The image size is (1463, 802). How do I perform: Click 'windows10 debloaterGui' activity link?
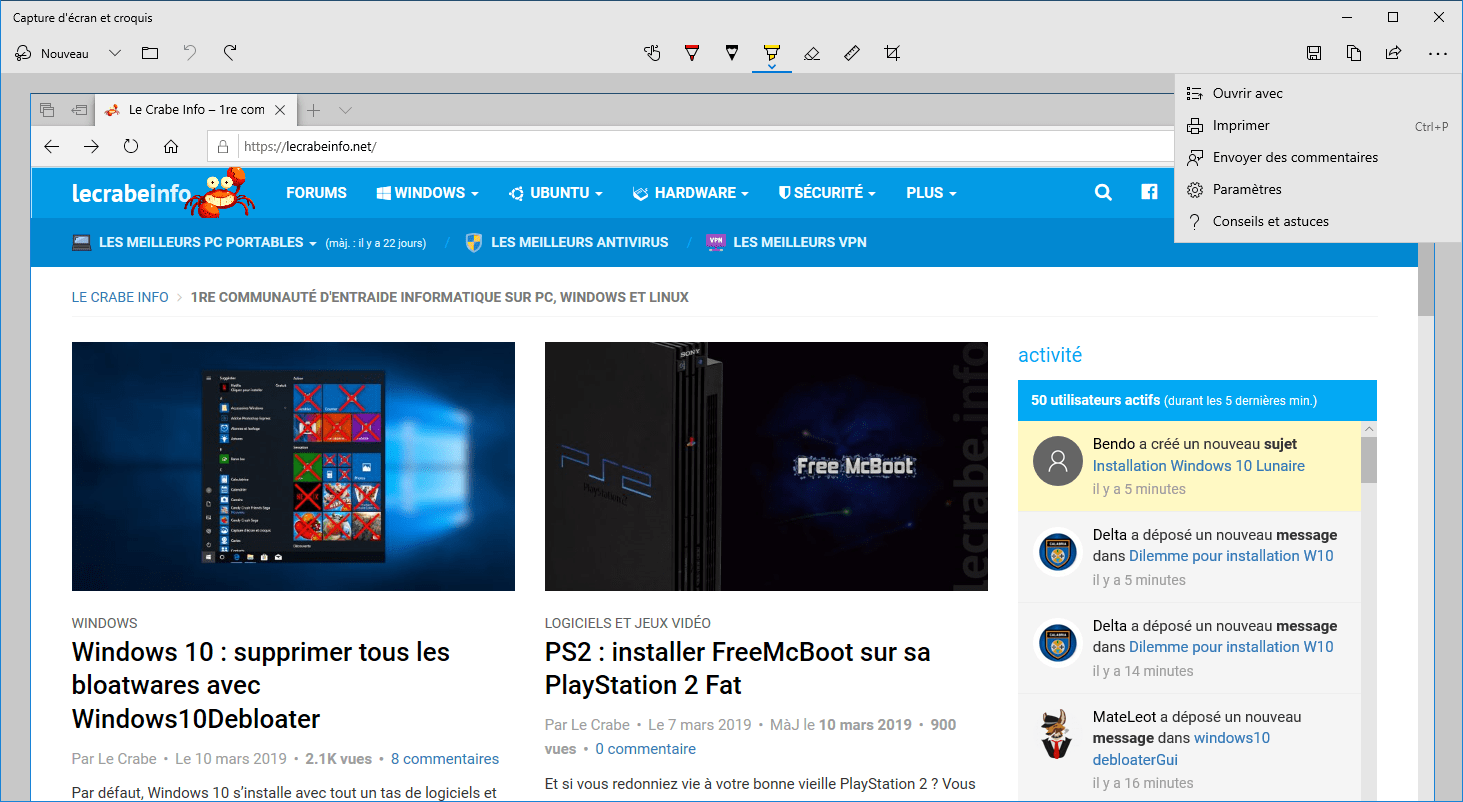(x=1181, y=749)
